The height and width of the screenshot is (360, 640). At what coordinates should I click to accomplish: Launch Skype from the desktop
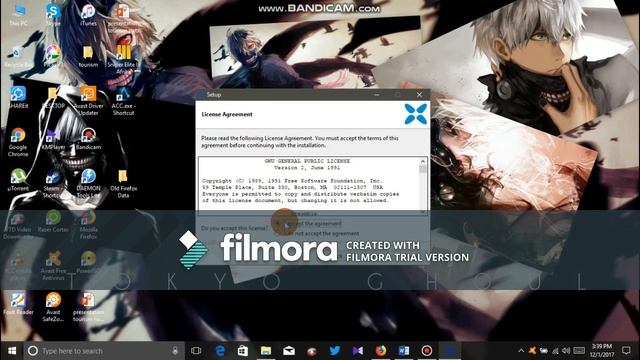(x=53, y=16)
